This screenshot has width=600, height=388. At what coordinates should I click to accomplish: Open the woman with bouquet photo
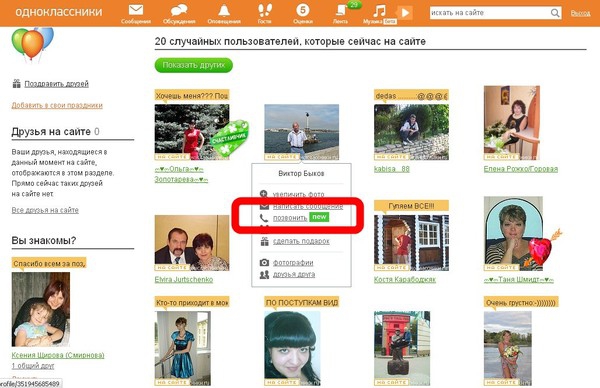coord(507,348)
